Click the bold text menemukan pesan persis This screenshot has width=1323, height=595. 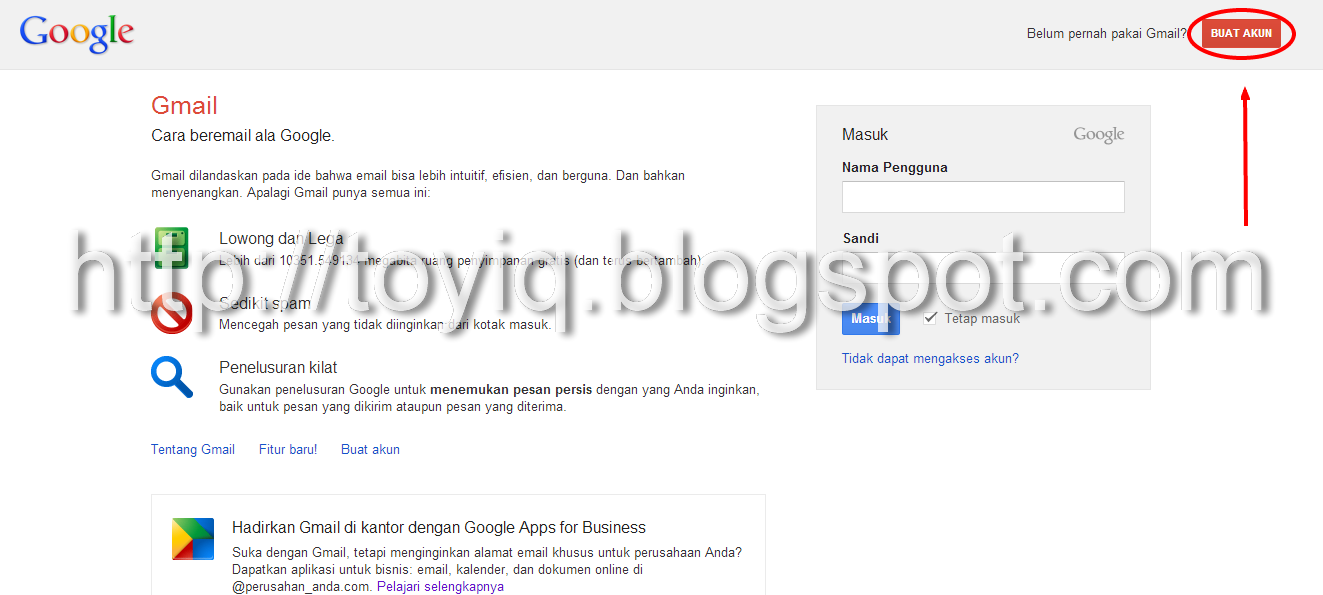pyautogui.click(x=511, y=390)
